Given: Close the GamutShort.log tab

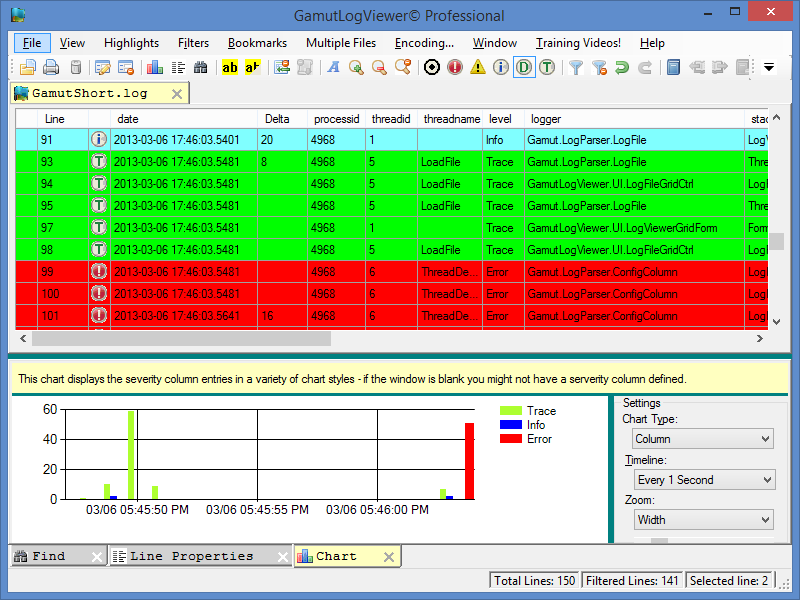Looking at the screenshot, I should (177, 94).
